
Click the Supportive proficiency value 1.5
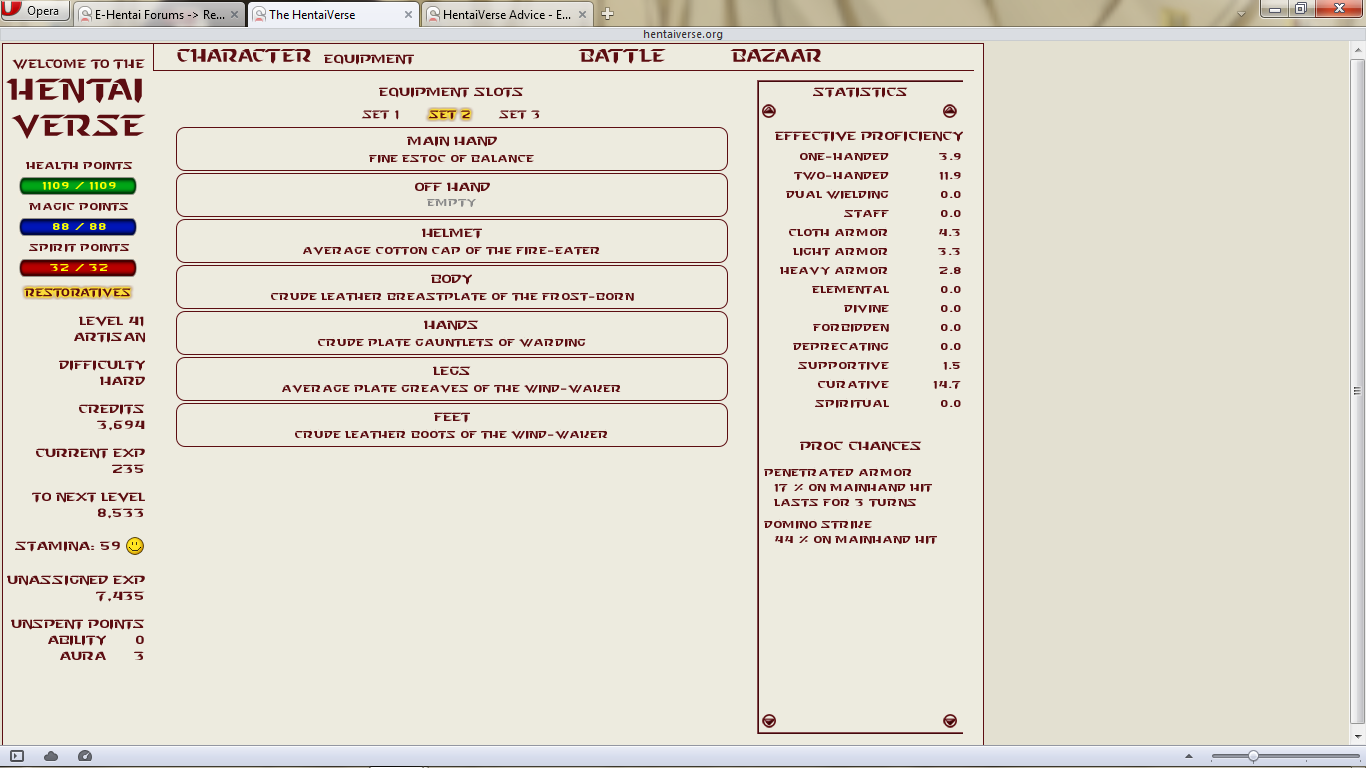(x=951, y=366)
